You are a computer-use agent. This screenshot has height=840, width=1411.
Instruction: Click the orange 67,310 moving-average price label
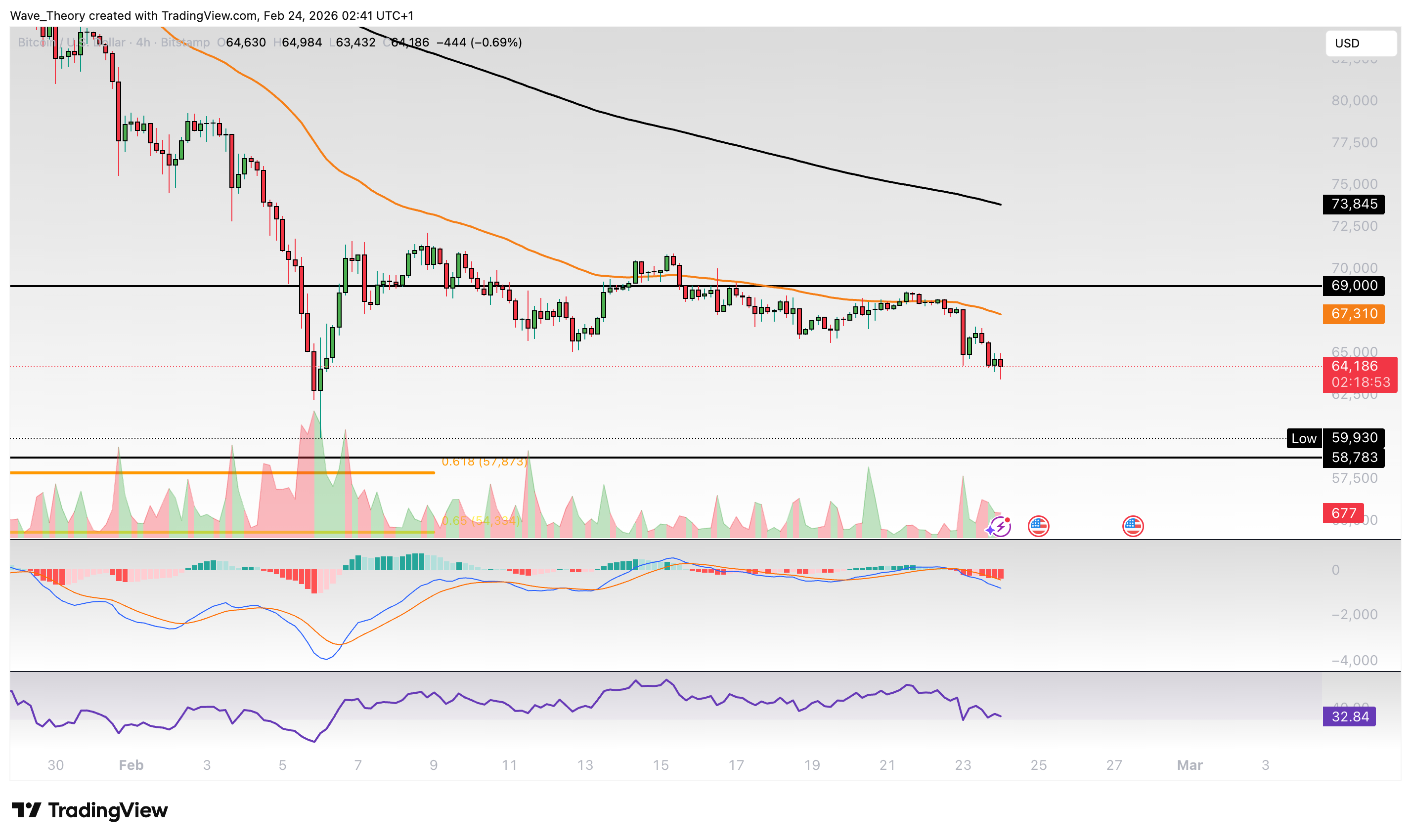click(1353, 314)
